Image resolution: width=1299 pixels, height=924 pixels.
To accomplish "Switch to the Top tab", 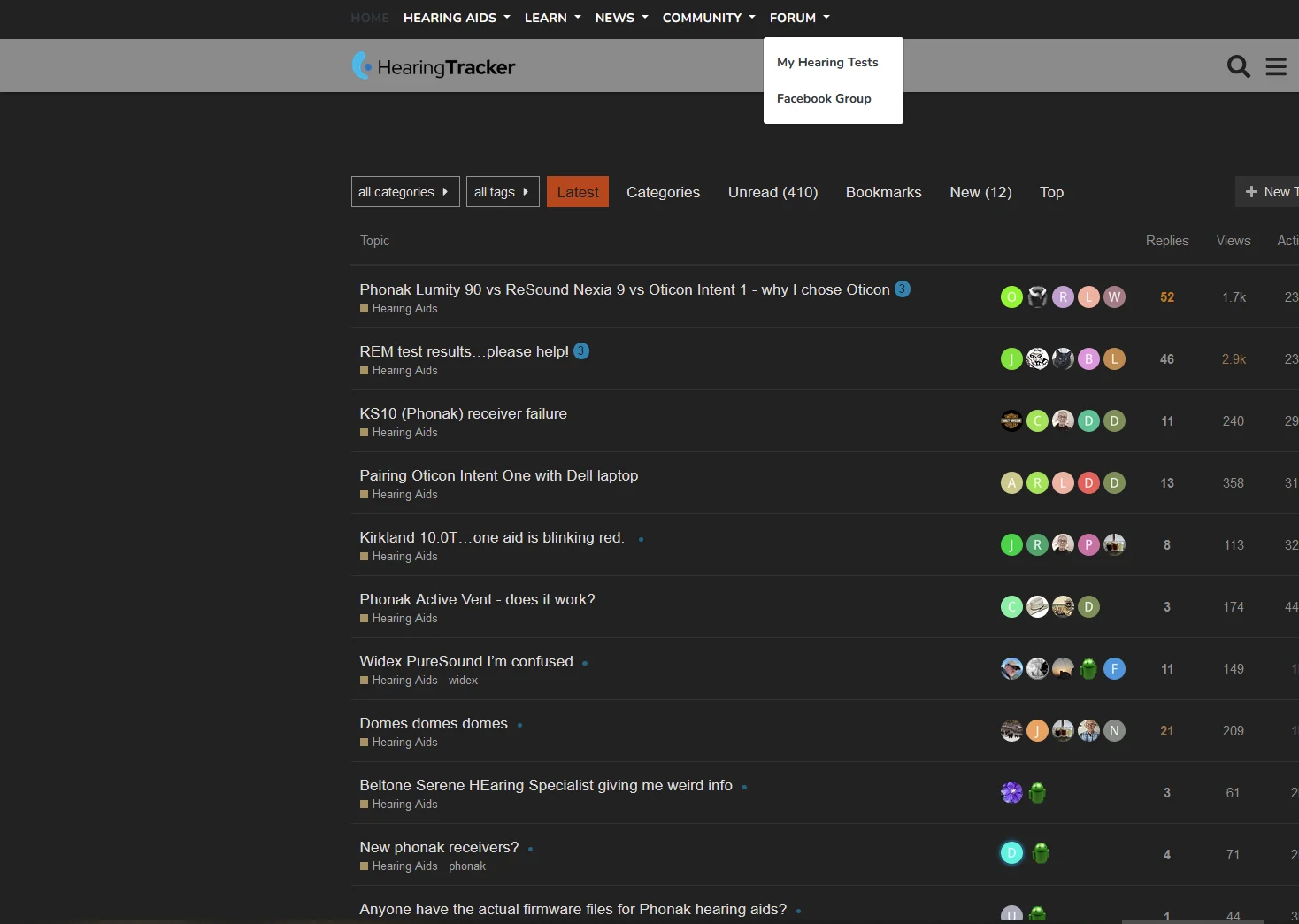I will tap(1051, 192).
